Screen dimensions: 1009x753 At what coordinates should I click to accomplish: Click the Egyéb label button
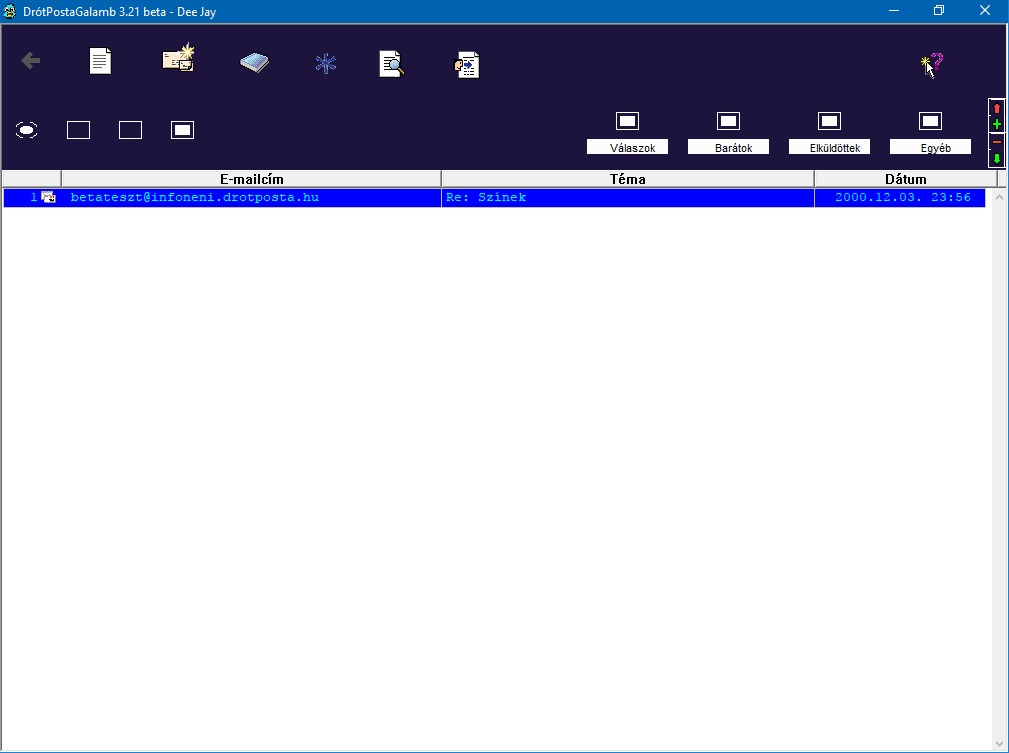[930, 148]
